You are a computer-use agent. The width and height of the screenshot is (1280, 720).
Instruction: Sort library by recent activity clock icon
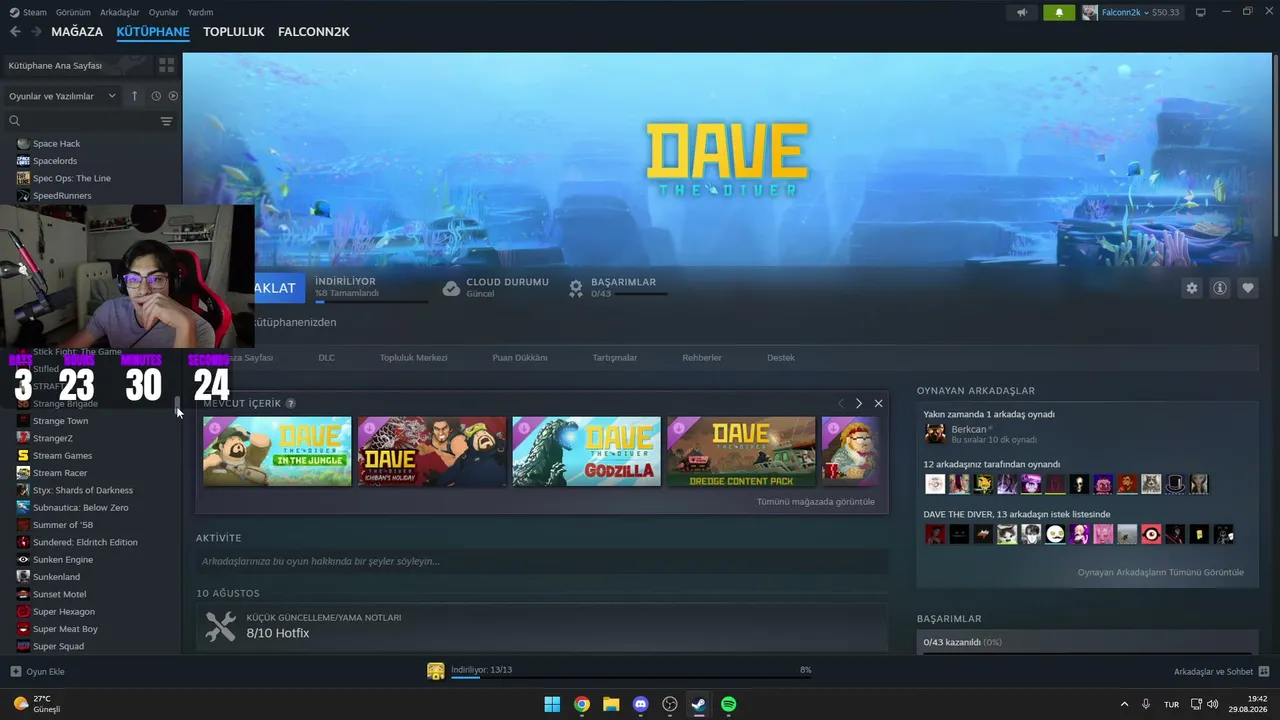coord(156,96)
